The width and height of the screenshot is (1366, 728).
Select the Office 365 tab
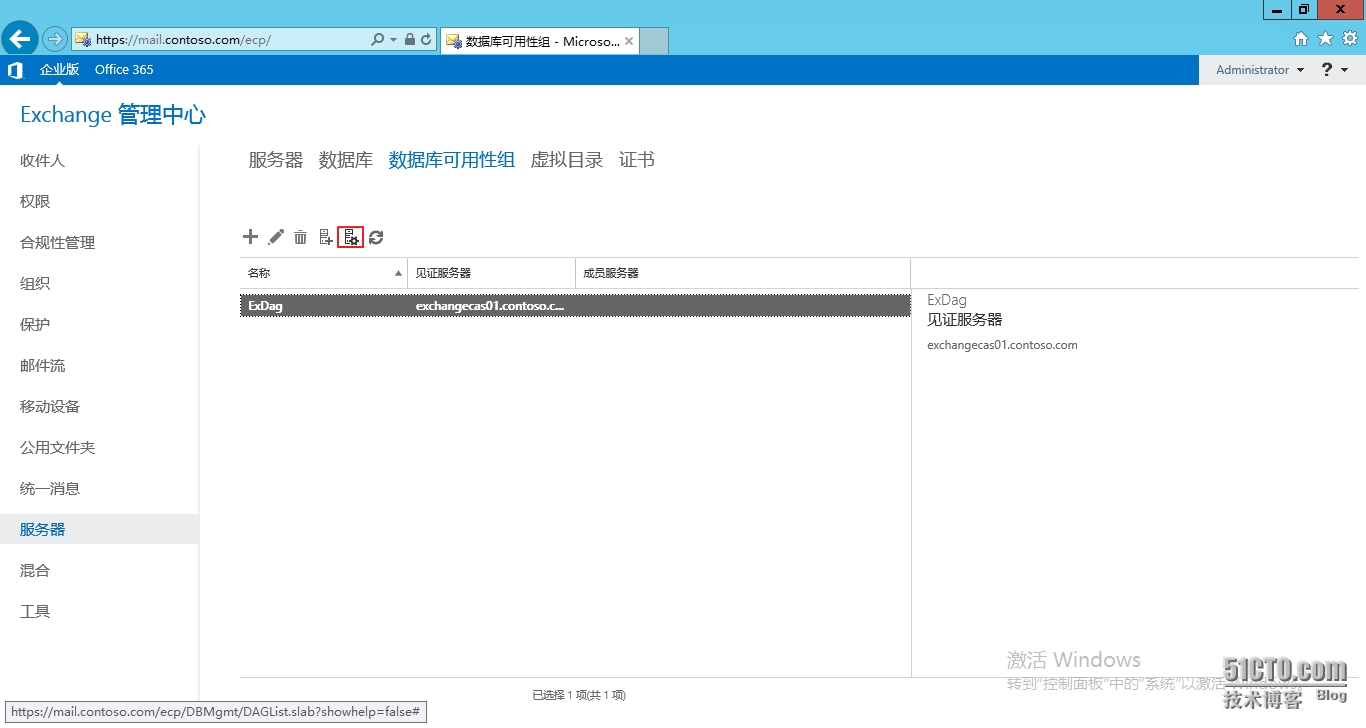123,69
